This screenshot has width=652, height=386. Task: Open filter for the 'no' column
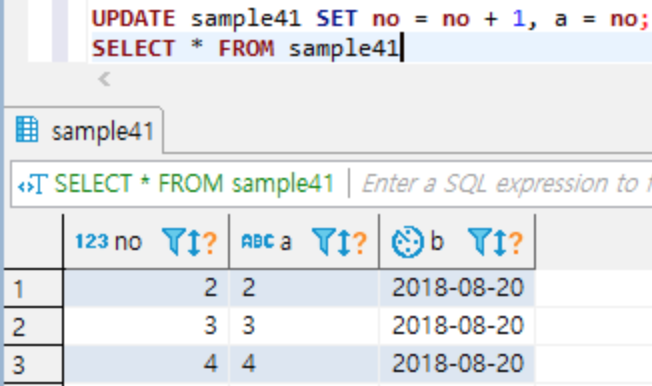[173, 241]
